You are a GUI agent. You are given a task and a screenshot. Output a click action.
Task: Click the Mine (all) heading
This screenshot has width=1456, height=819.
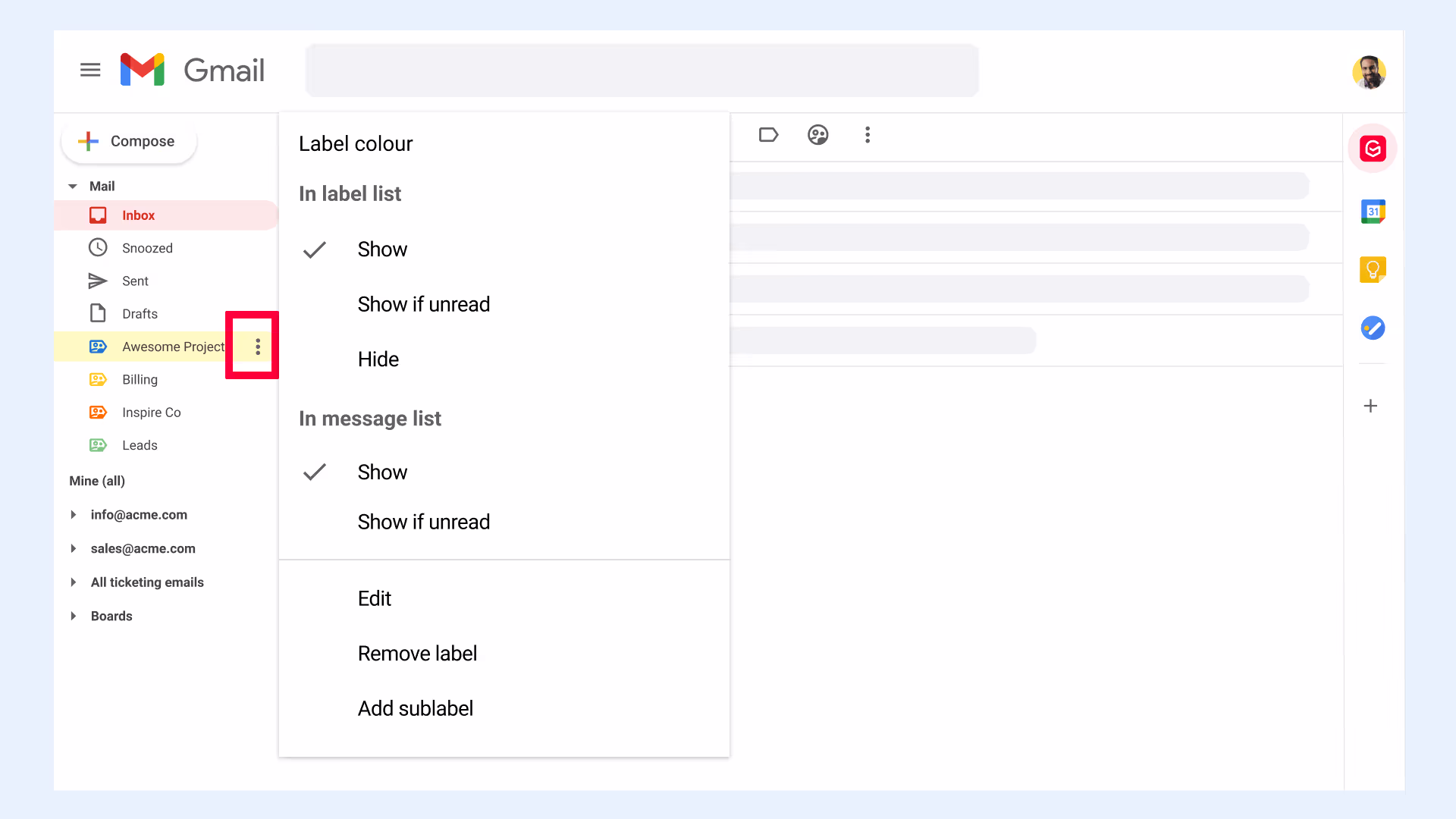click(x=97, y=481)
